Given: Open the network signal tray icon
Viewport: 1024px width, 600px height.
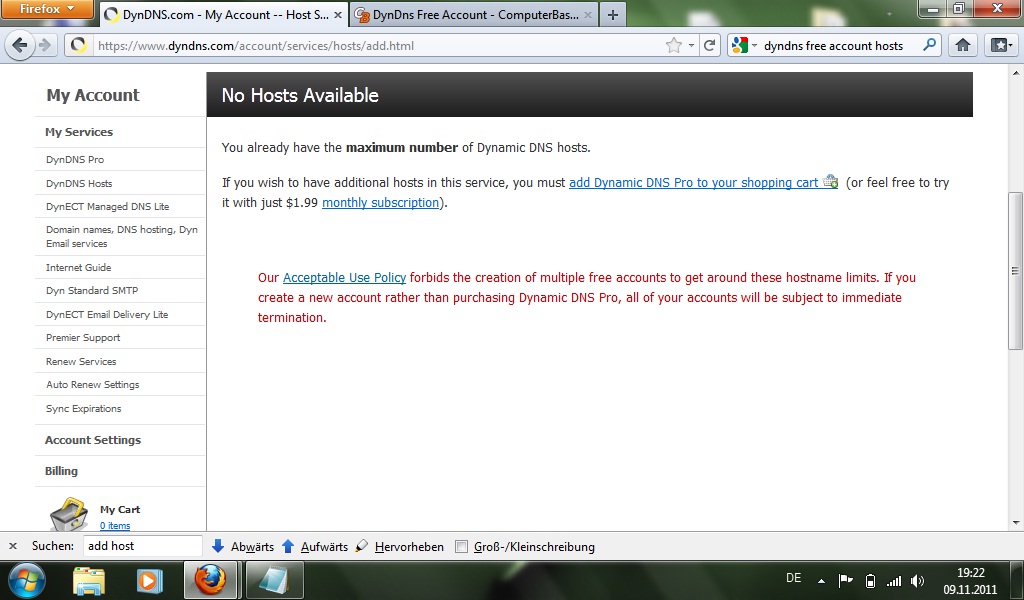Looking at the screenshot, I should click(x=893, y=580).
